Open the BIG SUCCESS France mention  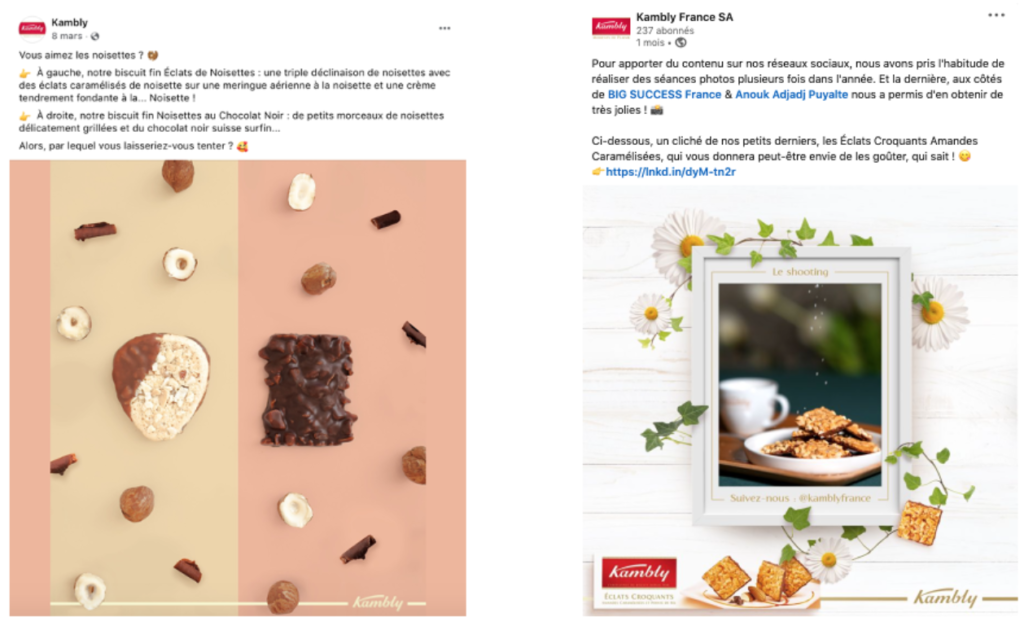point(664,94)
